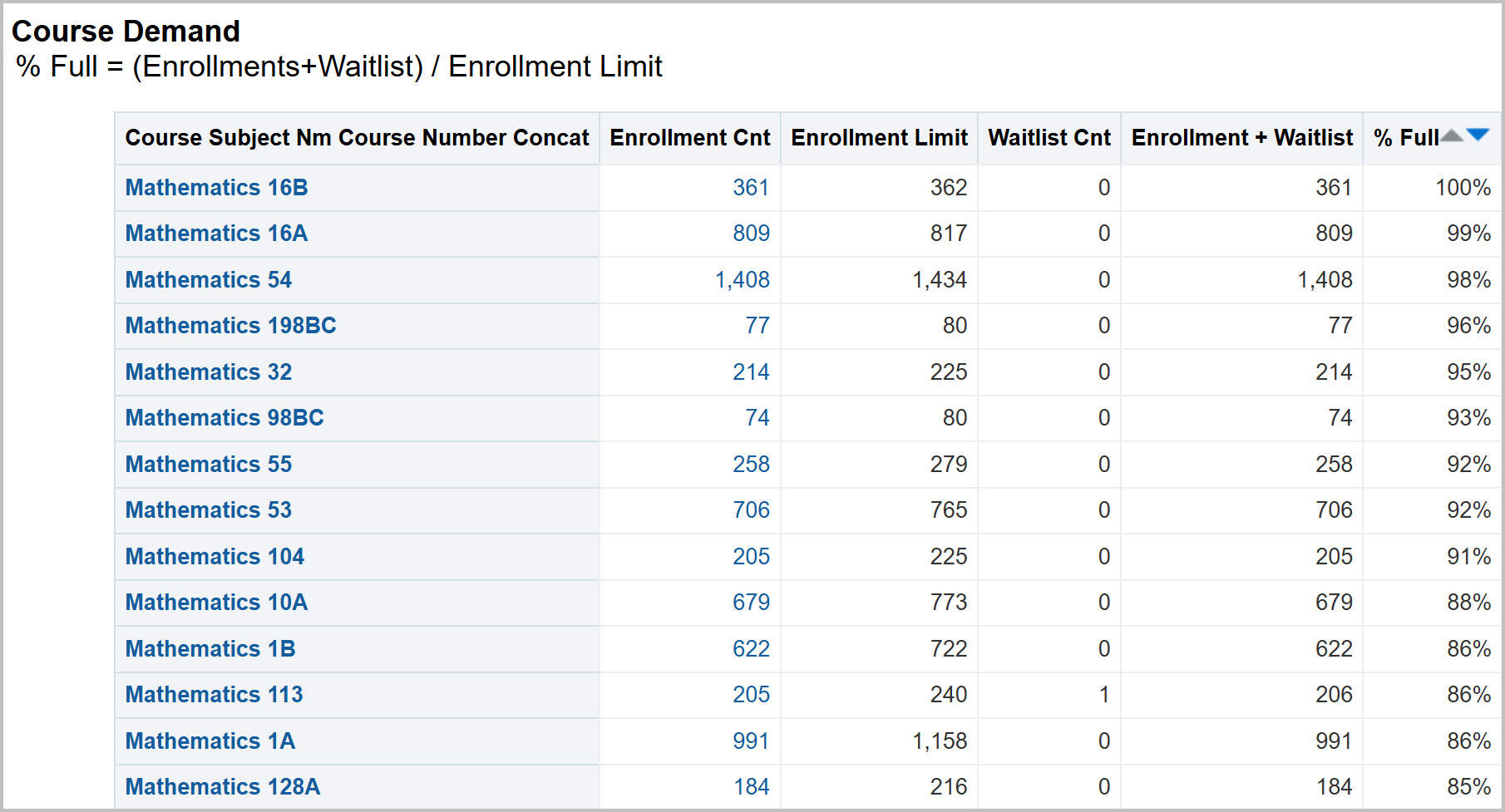Select the Course Demand title
The width and height of the screenshot is (1505, 812).
tap(126, 31)
